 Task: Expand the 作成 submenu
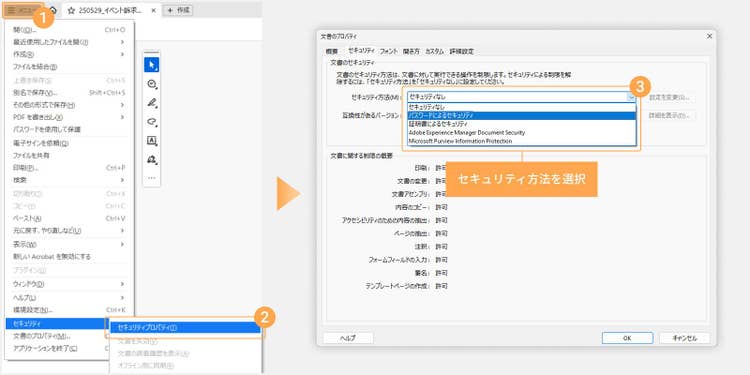tap(70, 55)
